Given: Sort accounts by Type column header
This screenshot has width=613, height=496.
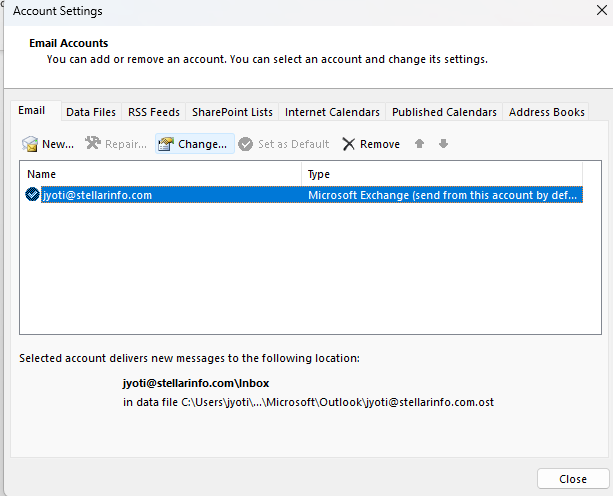Looking at the screenshot, I should click(440, 174).
